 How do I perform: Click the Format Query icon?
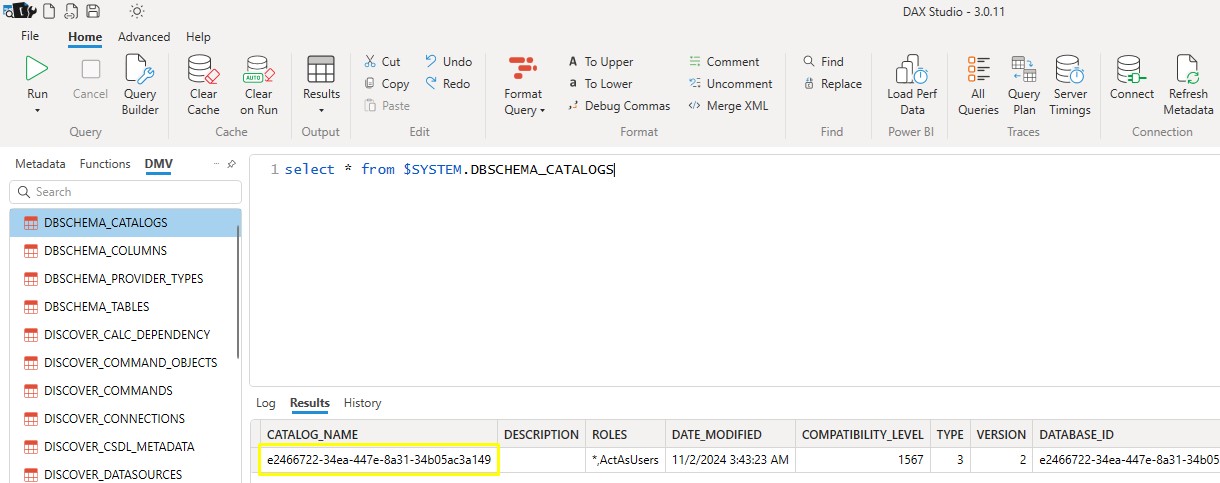pyautogui.click(x=523, y=70)
